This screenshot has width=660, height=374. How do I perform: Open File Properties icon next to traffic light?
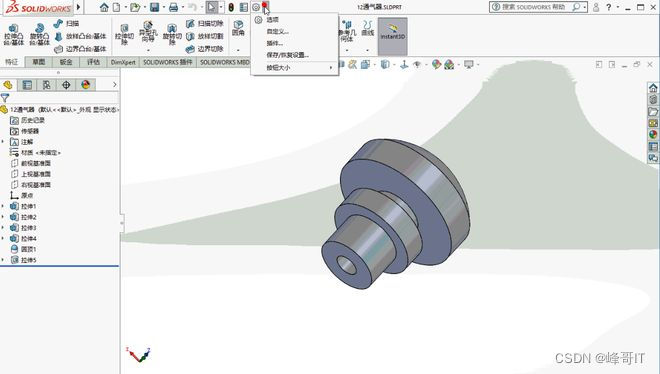(x=244, y=7)
